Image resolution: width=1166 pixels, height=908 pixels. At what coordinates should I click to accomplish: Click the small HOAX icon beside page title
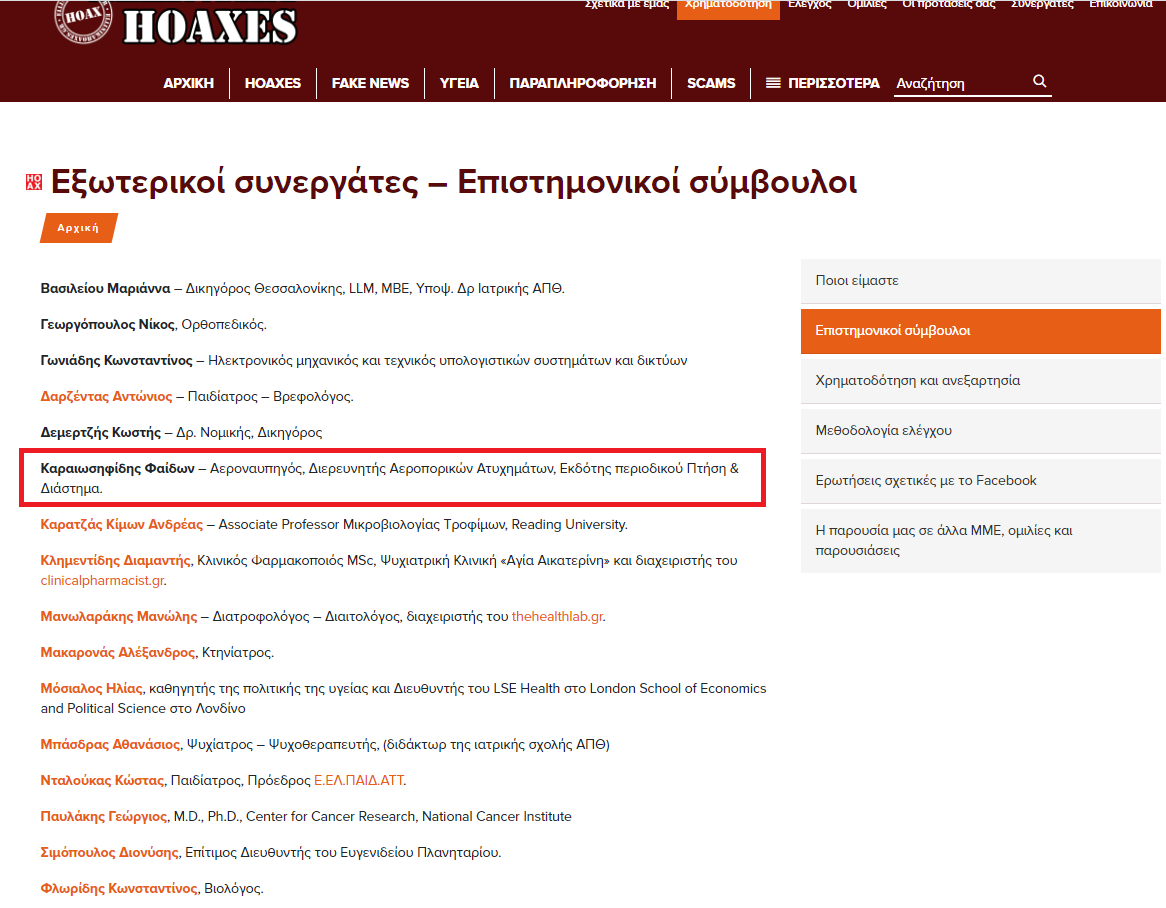[x=33, y=182]
